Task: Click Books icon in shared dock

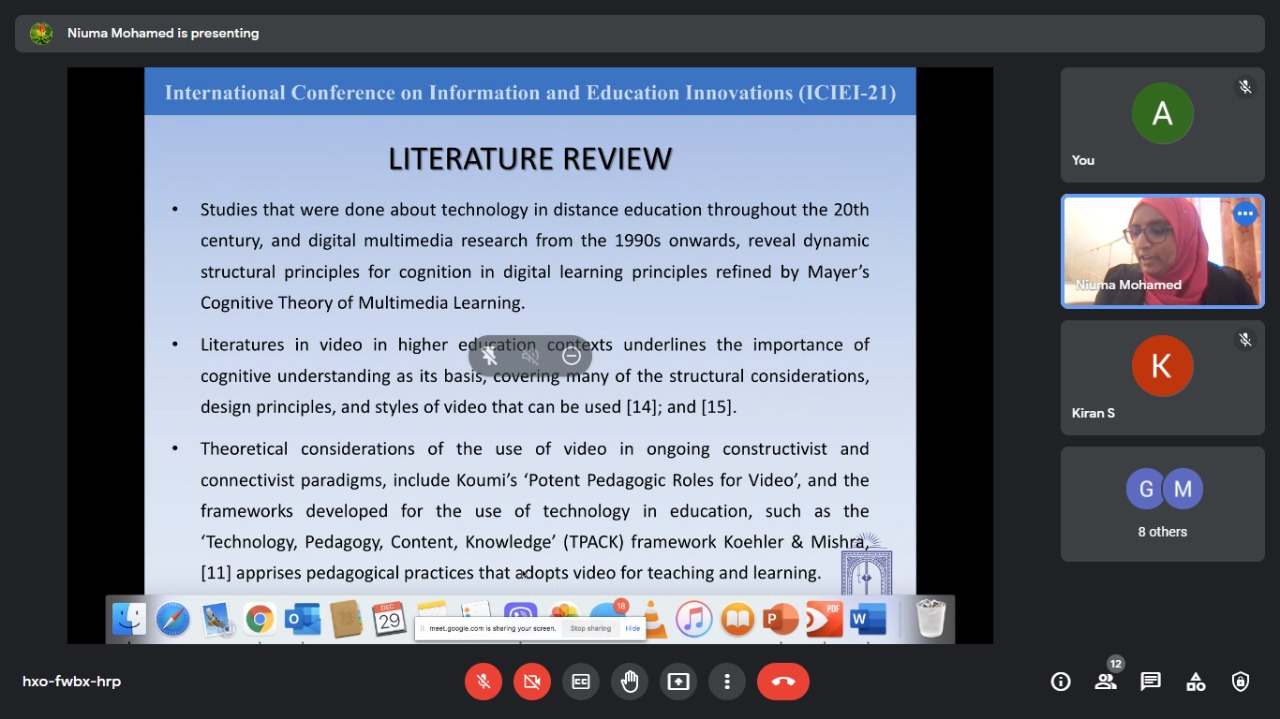Action: [737, 619]
